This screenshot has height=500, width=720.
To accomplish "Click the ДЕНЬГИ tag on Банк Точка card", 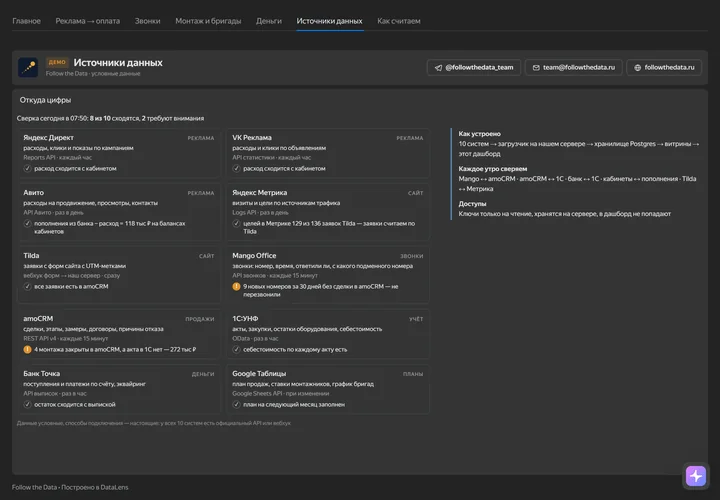I will (203, 374).
